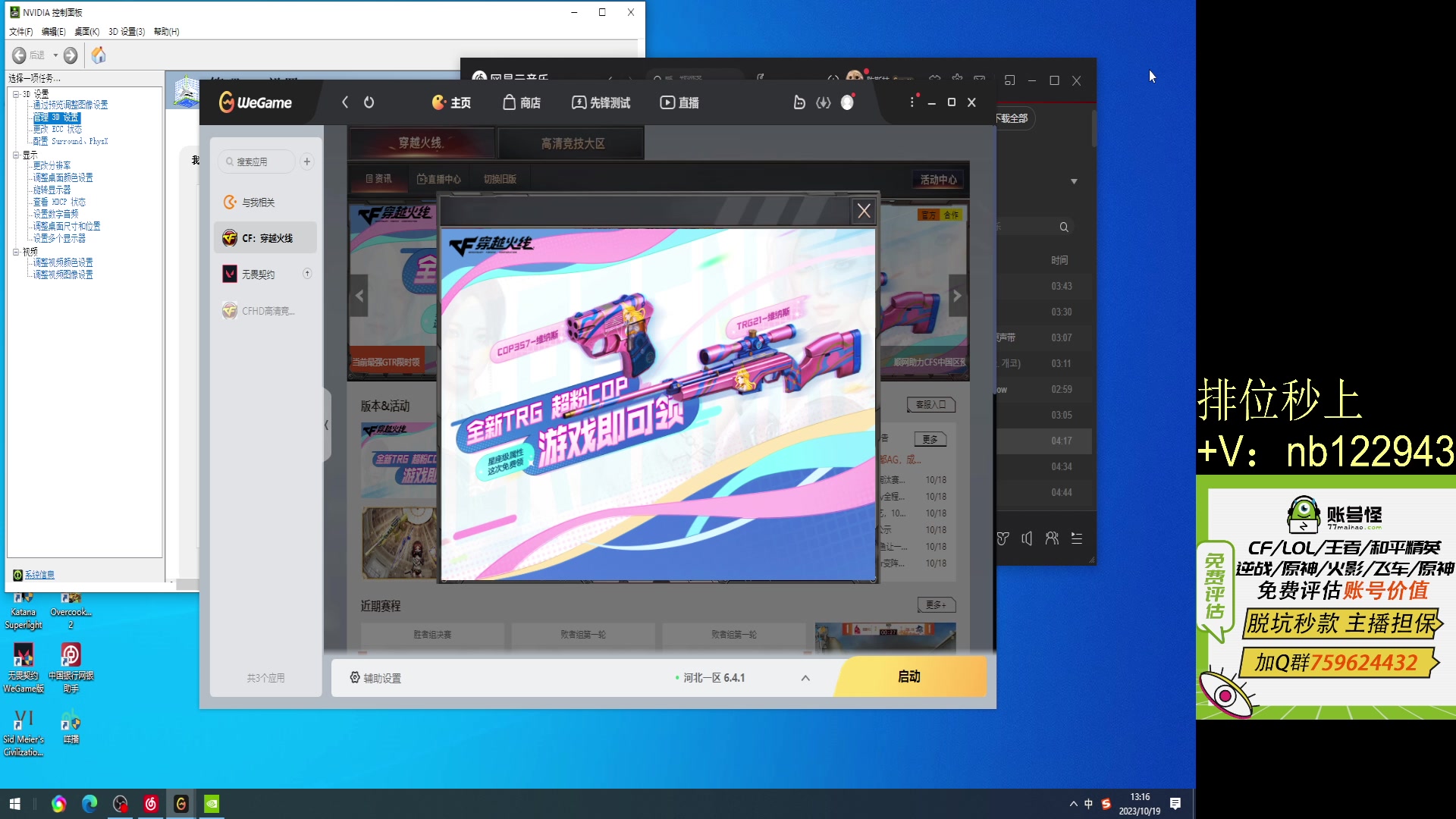This screenshot has width=1456, height=819.
Task: Open the WeGame user avatar
Action: click(x=847, y=102)
